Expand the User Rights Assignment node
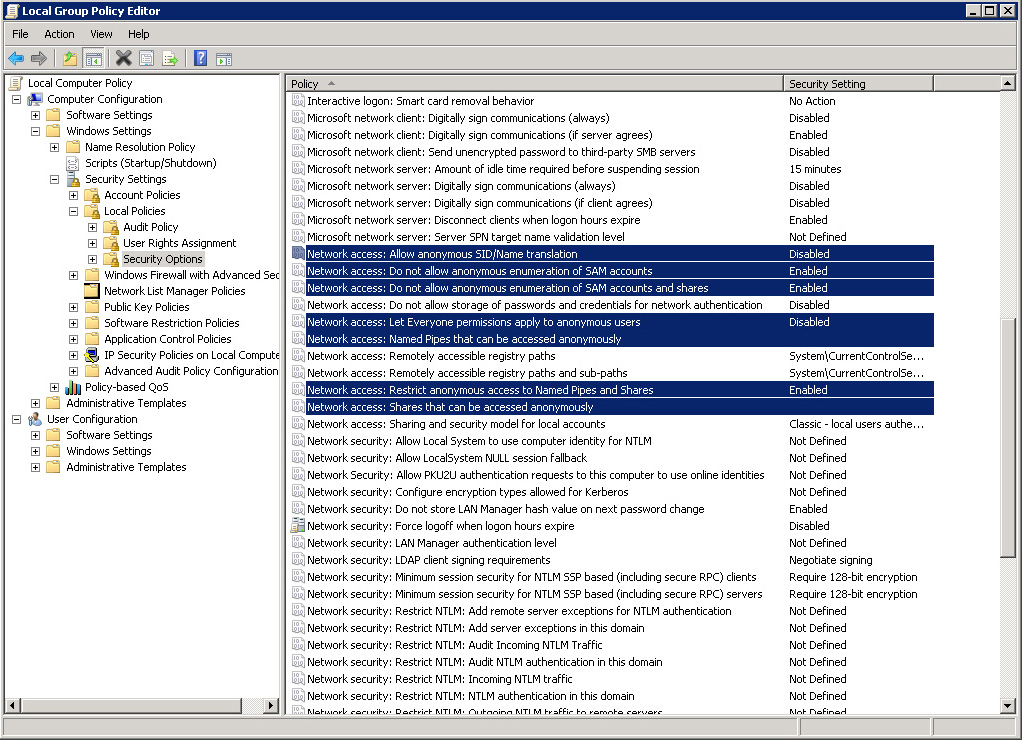The image size is (1022, 740). [93, 243]
